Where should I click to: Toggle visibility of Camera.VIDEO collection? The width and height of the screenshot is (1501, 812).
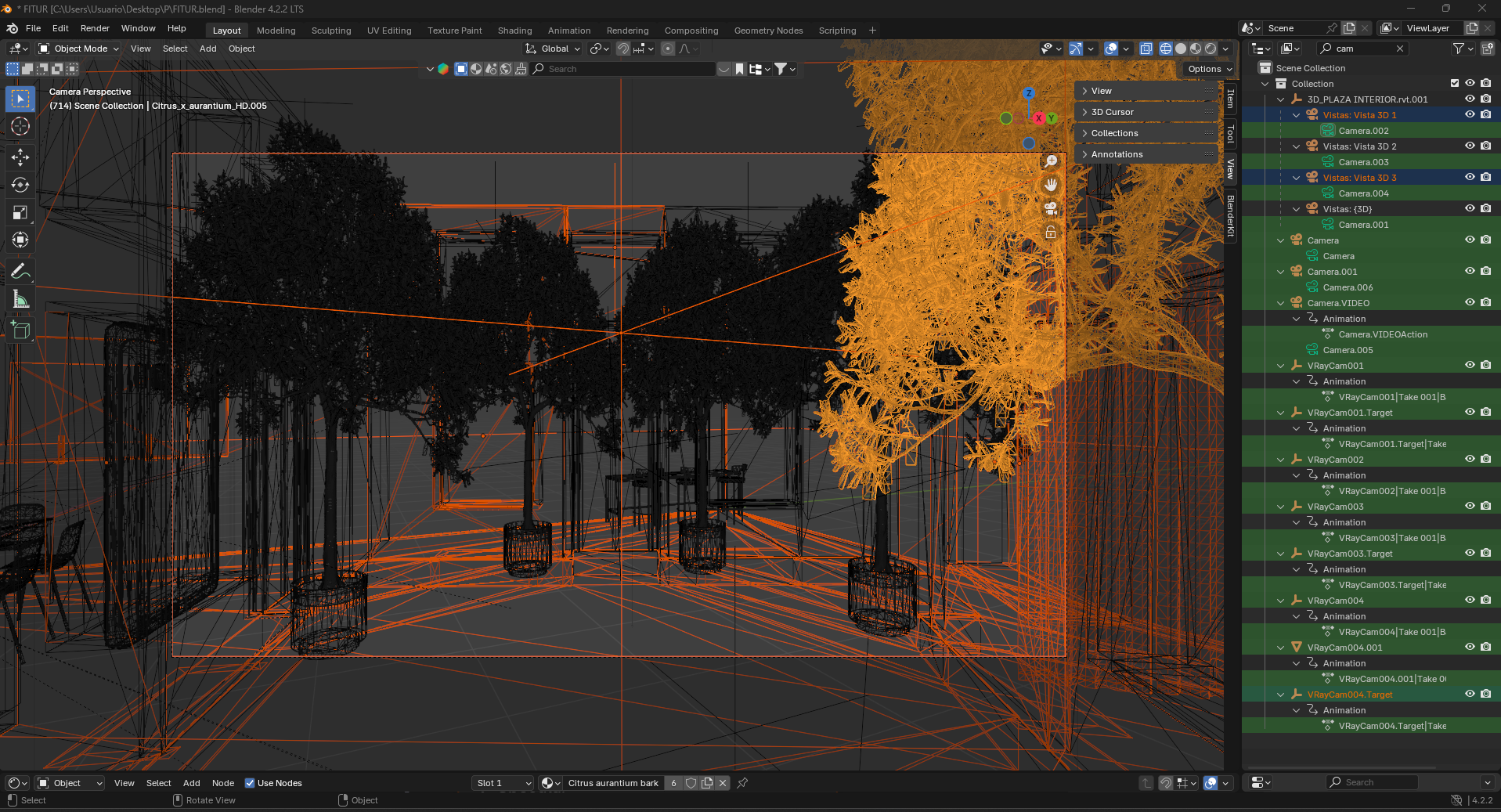click(1470, 303)
